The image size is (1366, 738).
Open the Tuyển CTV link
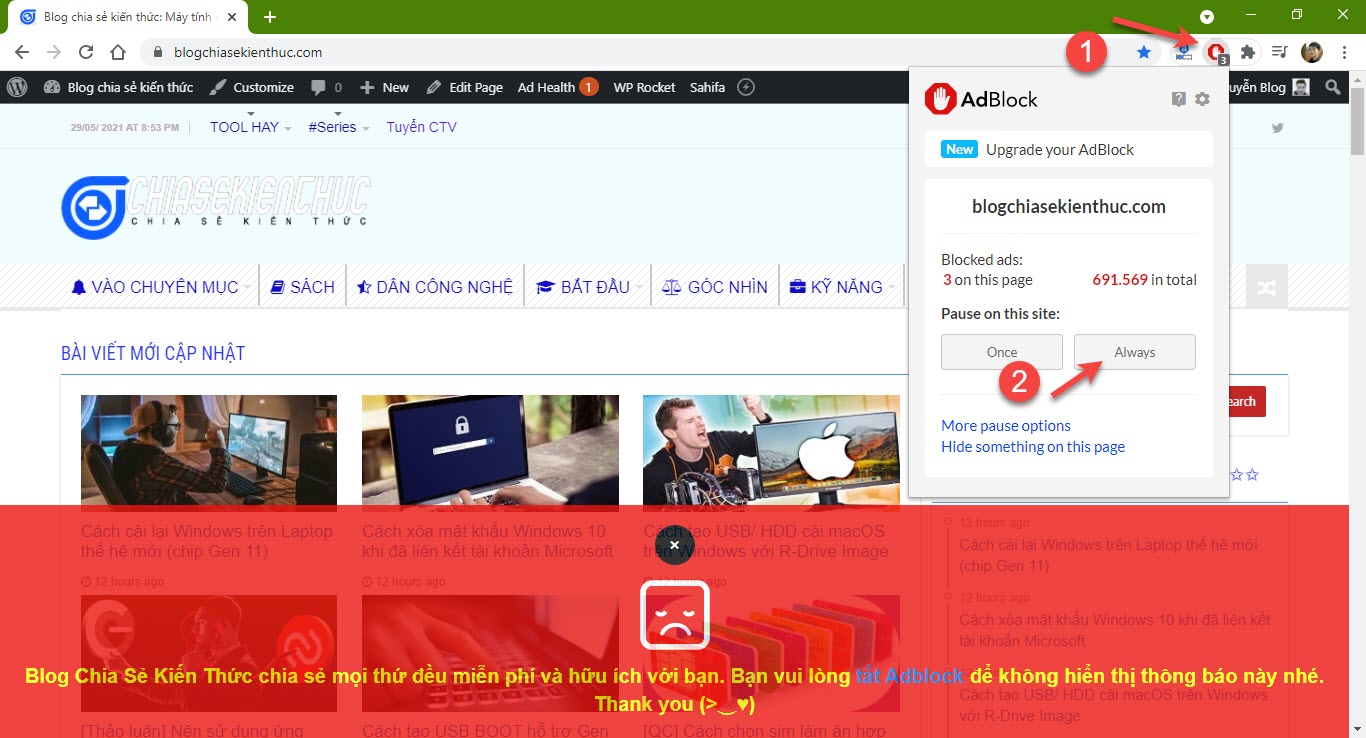pyautogui.click(x=422, y=127)
